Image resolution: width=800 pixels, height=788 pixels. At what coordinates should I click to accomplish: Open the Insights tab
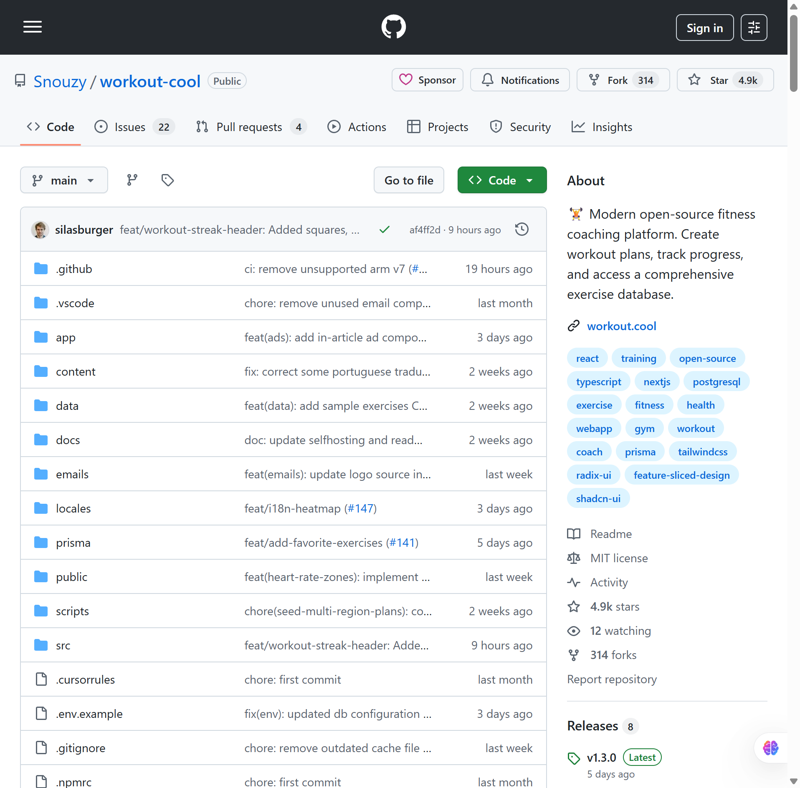pyautogui.click(x=602, y=127)
